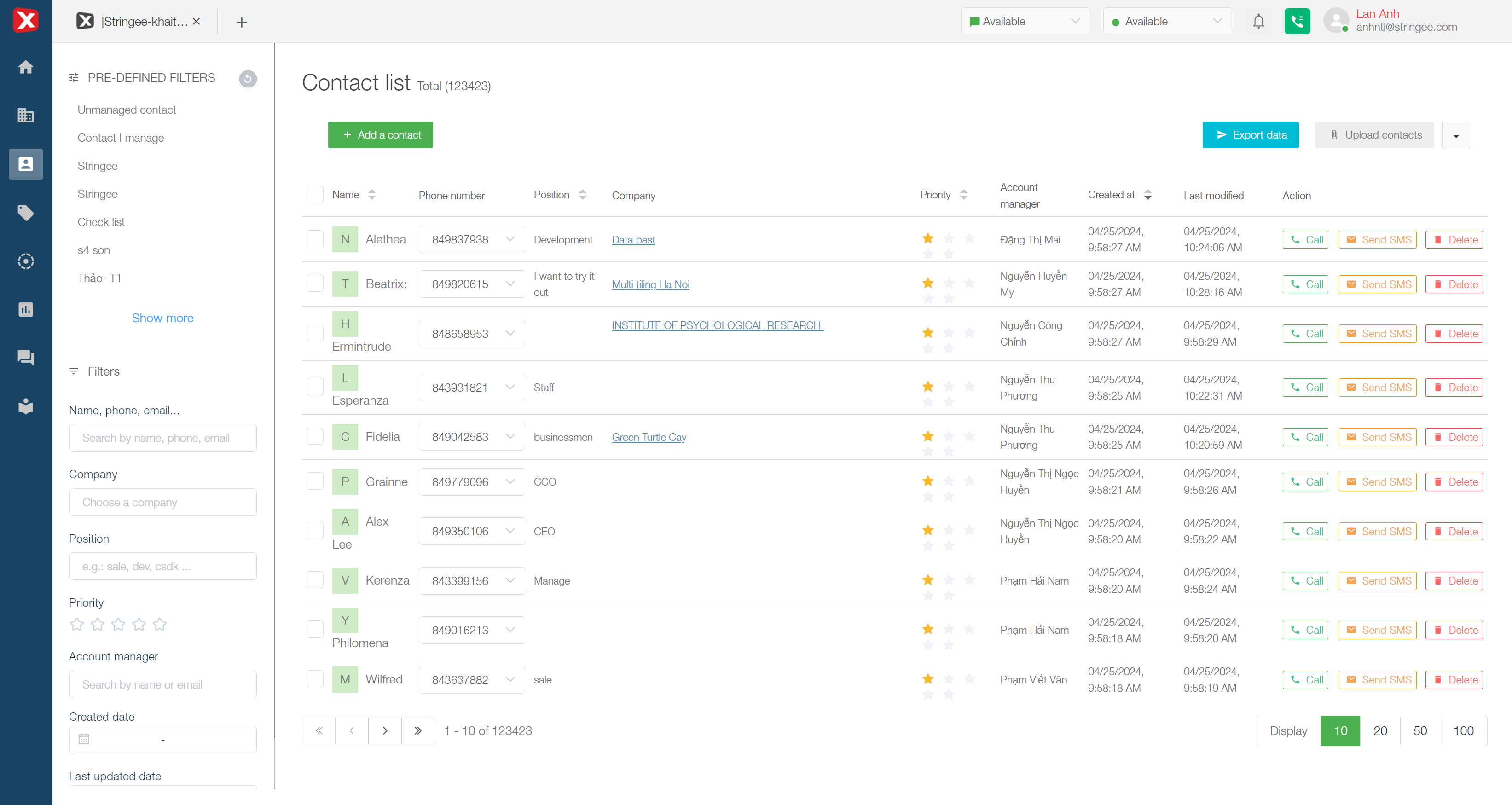Click the Search by name, phone, email field
Viewport: 1512px width, 805px height.
[x=162, y=438]
